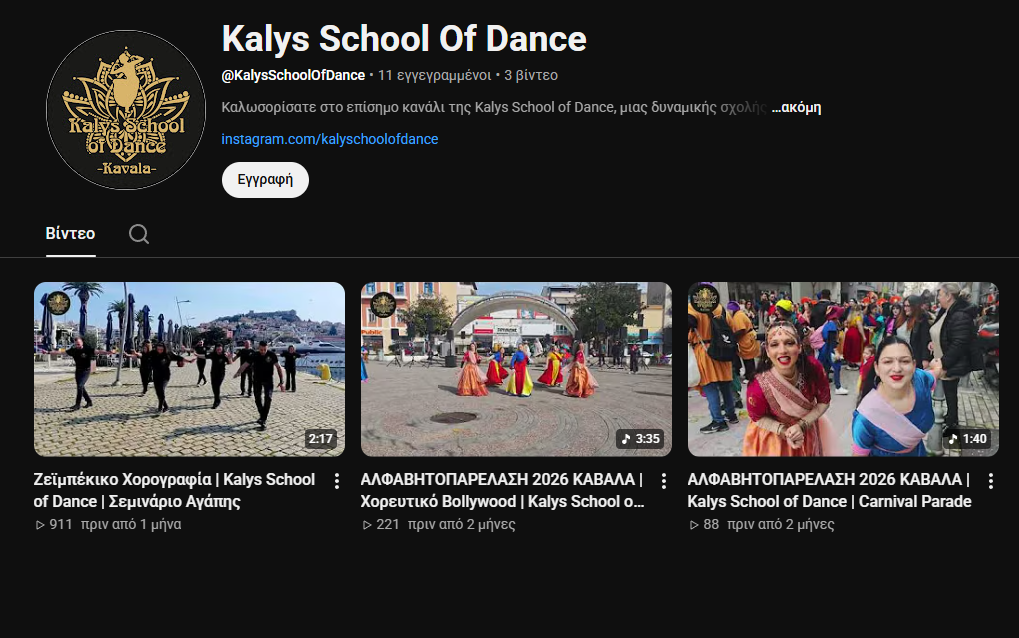
Task: Click πριν από 2 μήνες under Carnival Parade video
Action: pyautogui.click(x=780, y=524)
